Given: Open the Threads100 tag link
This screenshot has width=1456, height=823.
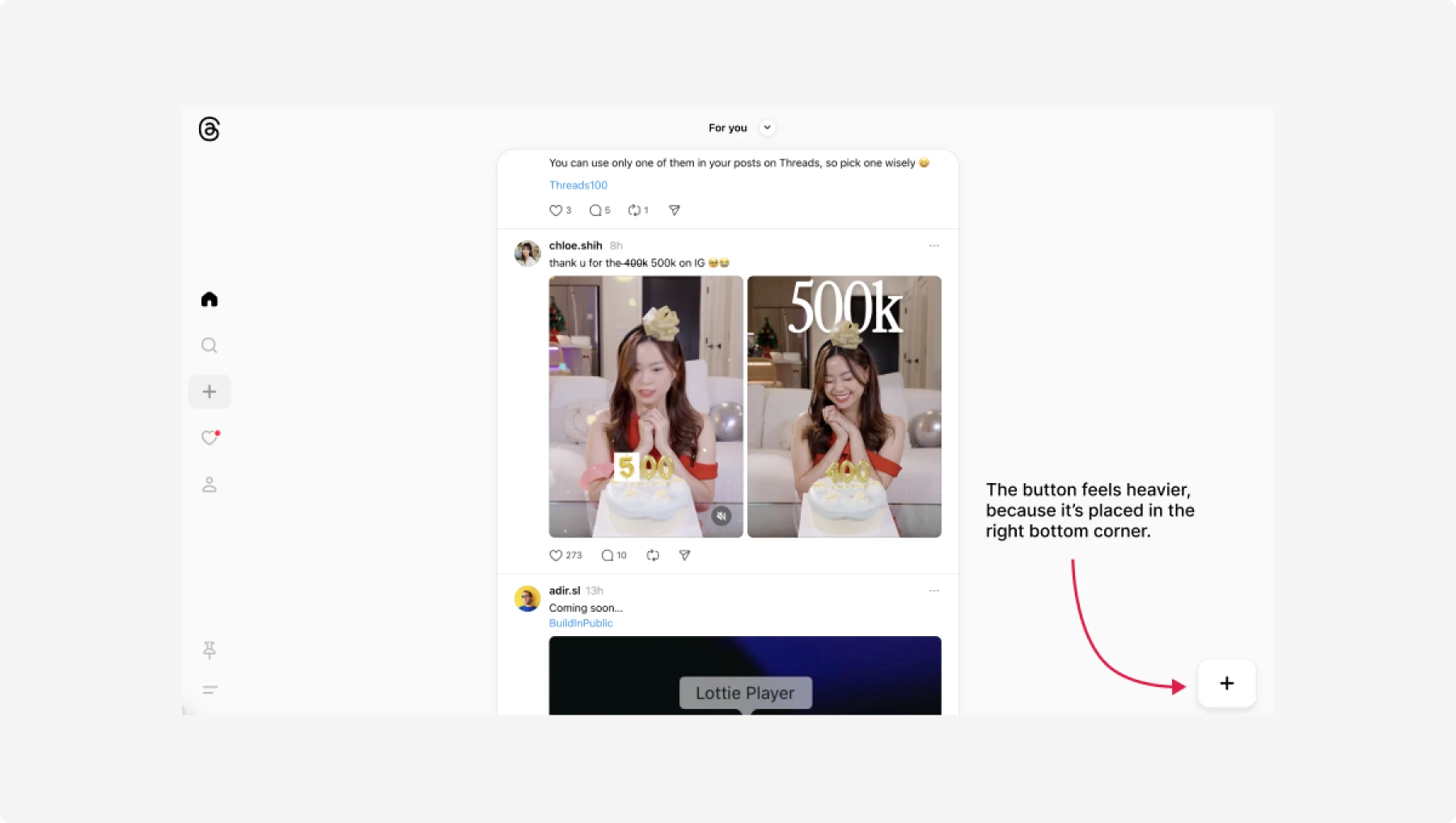Looking at the screenshot, I should (578, 185).
